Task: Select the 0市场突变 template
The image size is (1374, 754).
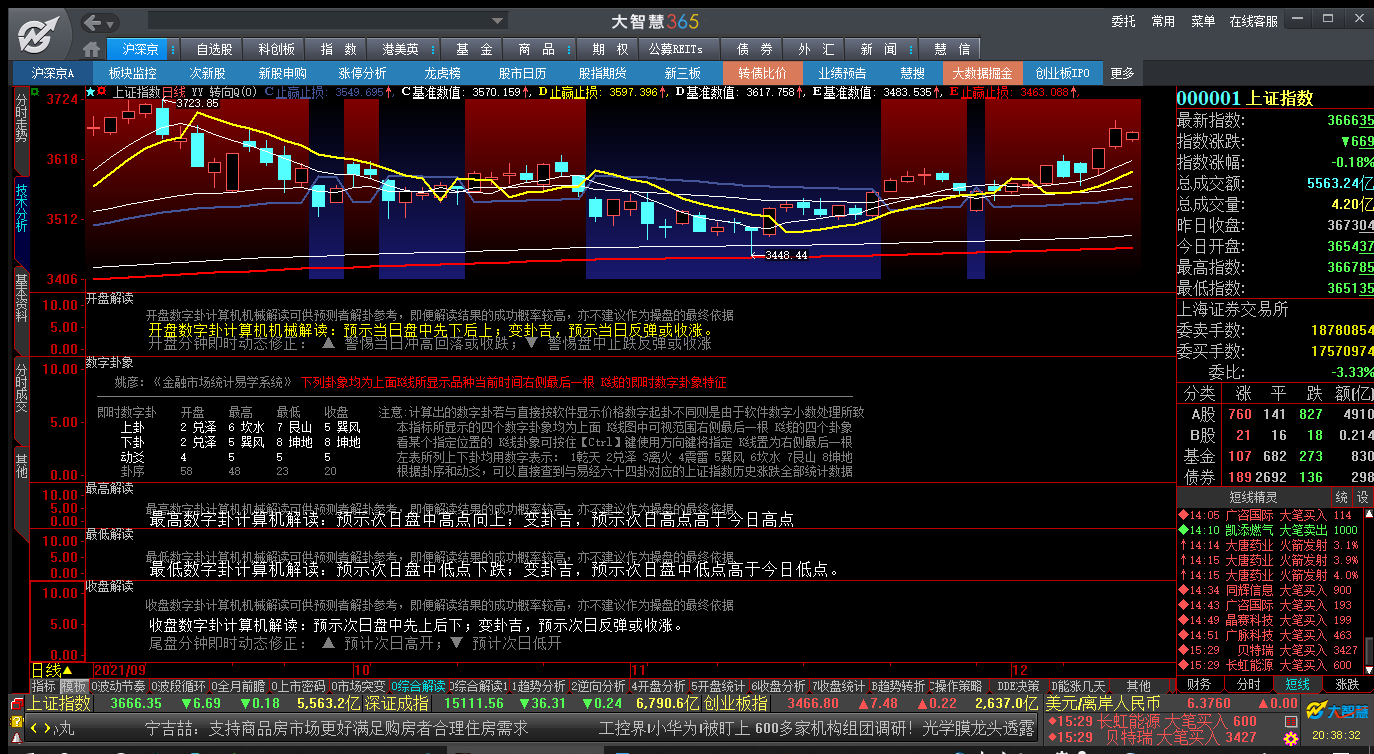Action: click(359, 686)
